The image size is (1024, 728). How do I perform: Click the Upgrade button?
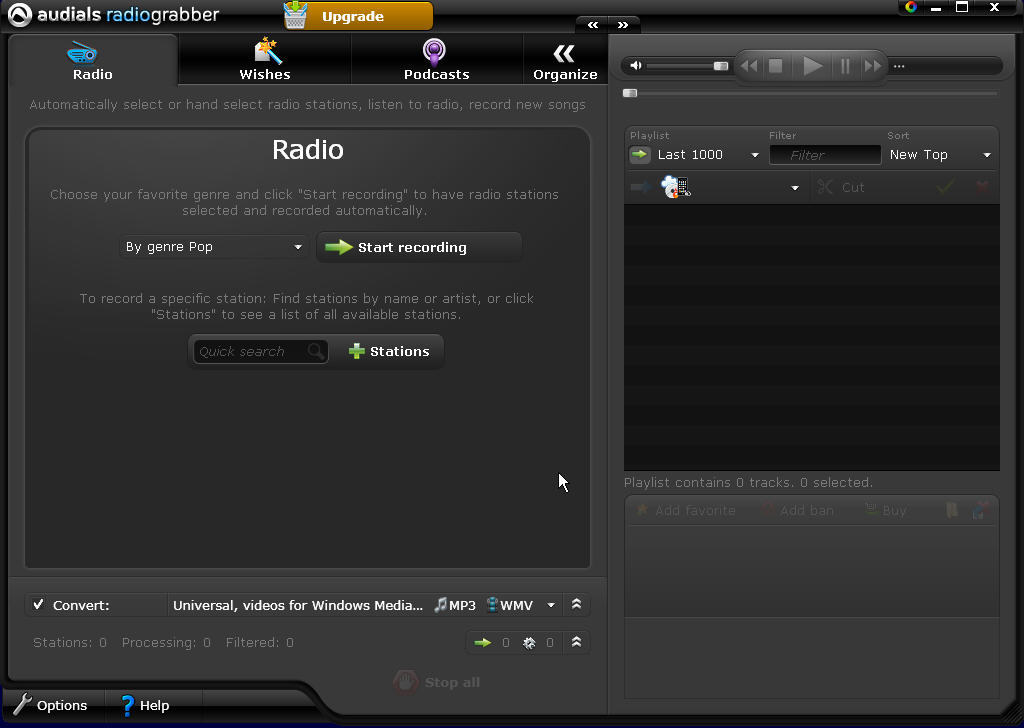click(x=357, y=16)
